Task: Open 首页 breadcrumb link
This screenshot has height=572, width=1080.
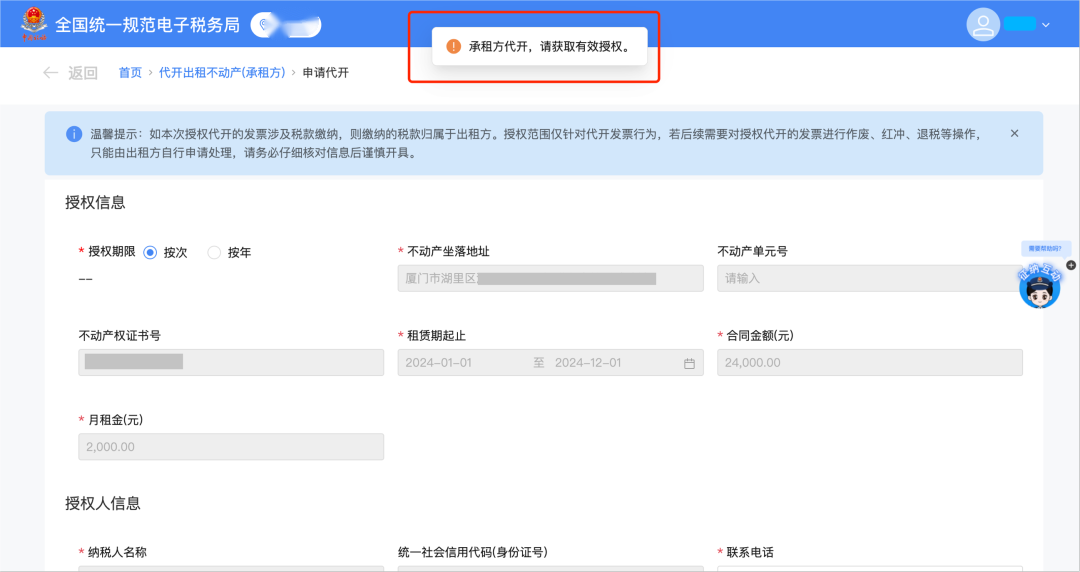Action: click(130, 72)
